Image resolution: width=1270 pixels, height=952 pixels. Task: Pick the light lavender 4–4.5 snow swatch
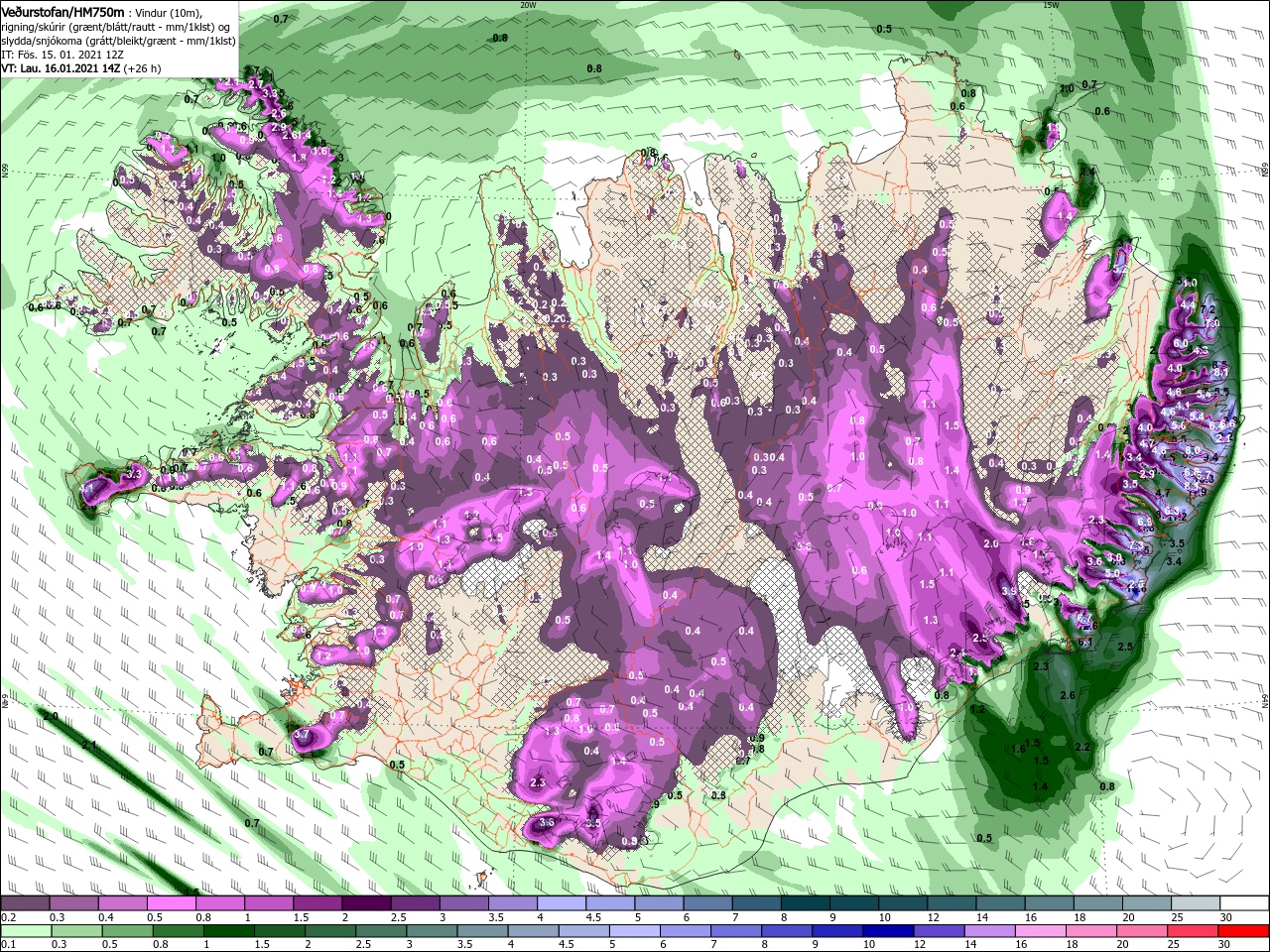tap(560, 903)
